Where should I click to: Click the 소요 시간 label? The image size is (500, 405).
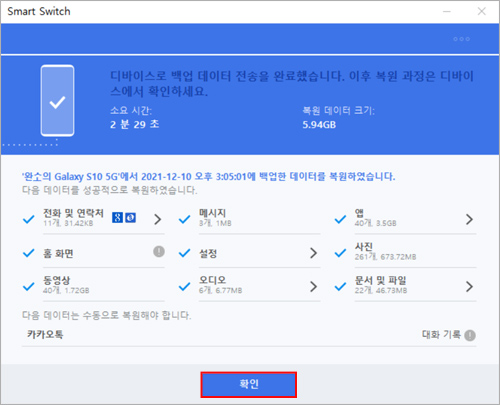(131, 110)
